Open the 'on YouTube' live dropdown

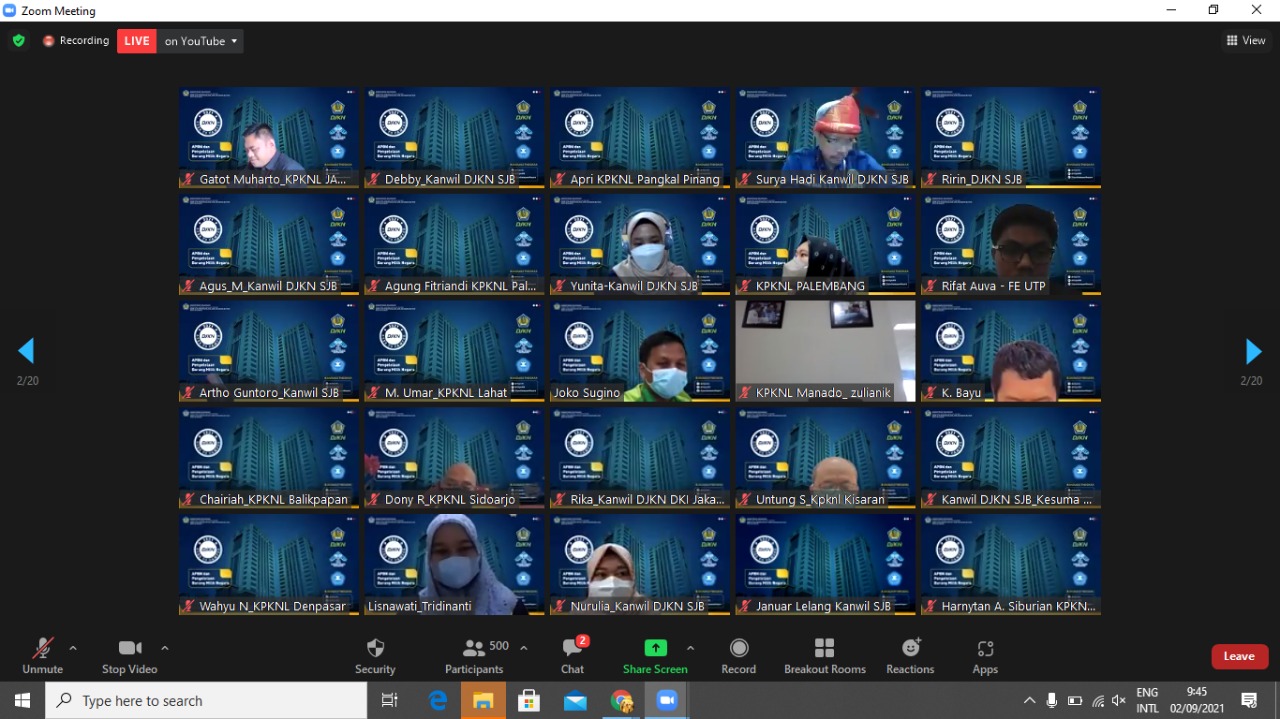pyautogui.click(x=202, y=41)
